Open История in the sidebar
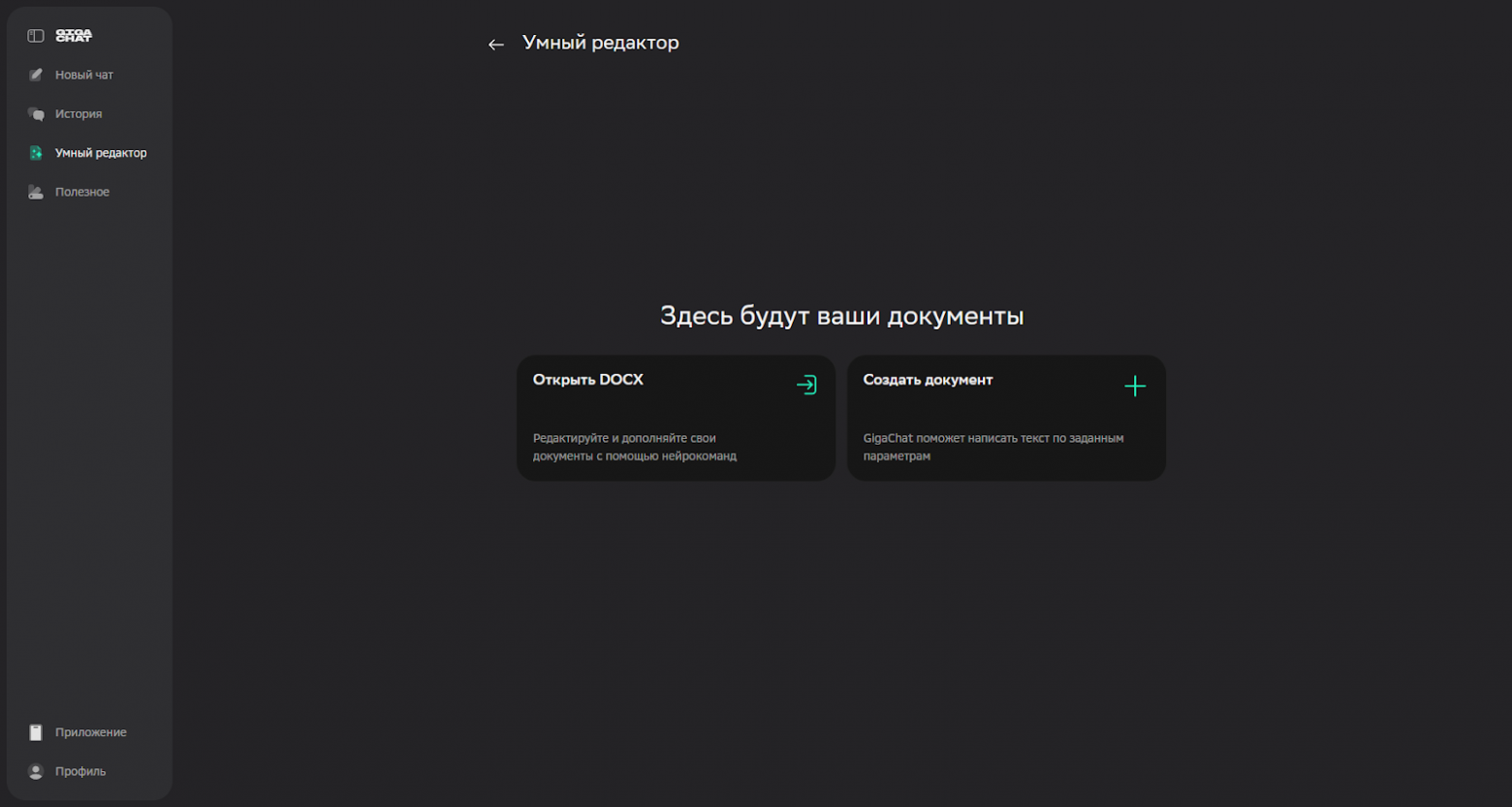The width and height of the screenshot is (1512, 807). coord(79,113)
